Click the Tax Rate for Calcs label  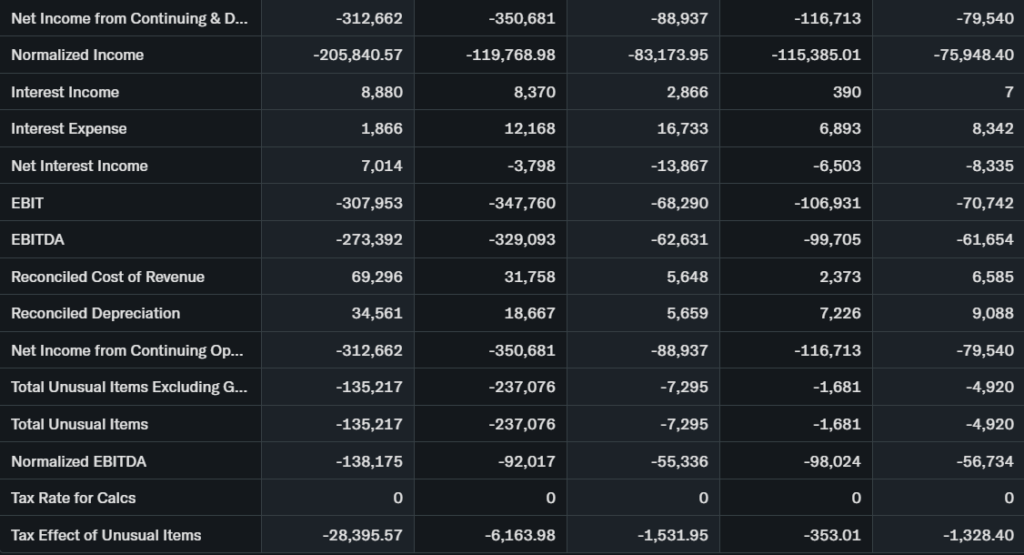pos(73,498)
